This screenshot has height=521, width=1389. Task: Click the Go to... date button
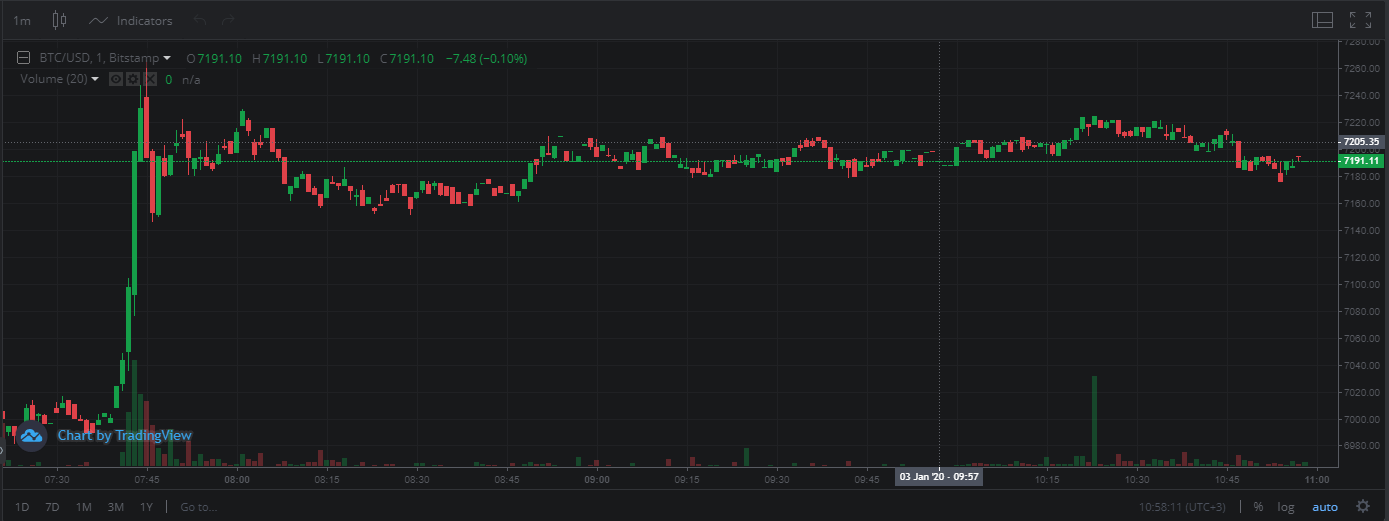tap(198, 507)
